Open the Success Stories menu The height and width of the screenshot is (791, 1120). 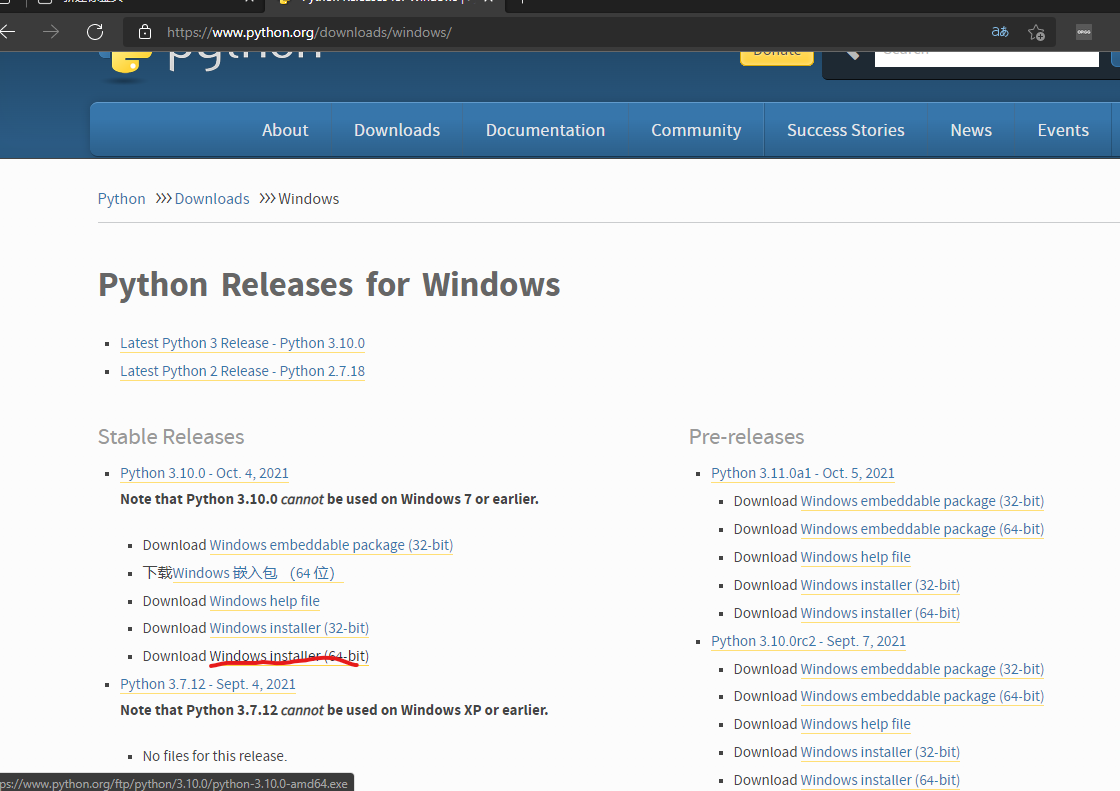click(x=846, y=130)
